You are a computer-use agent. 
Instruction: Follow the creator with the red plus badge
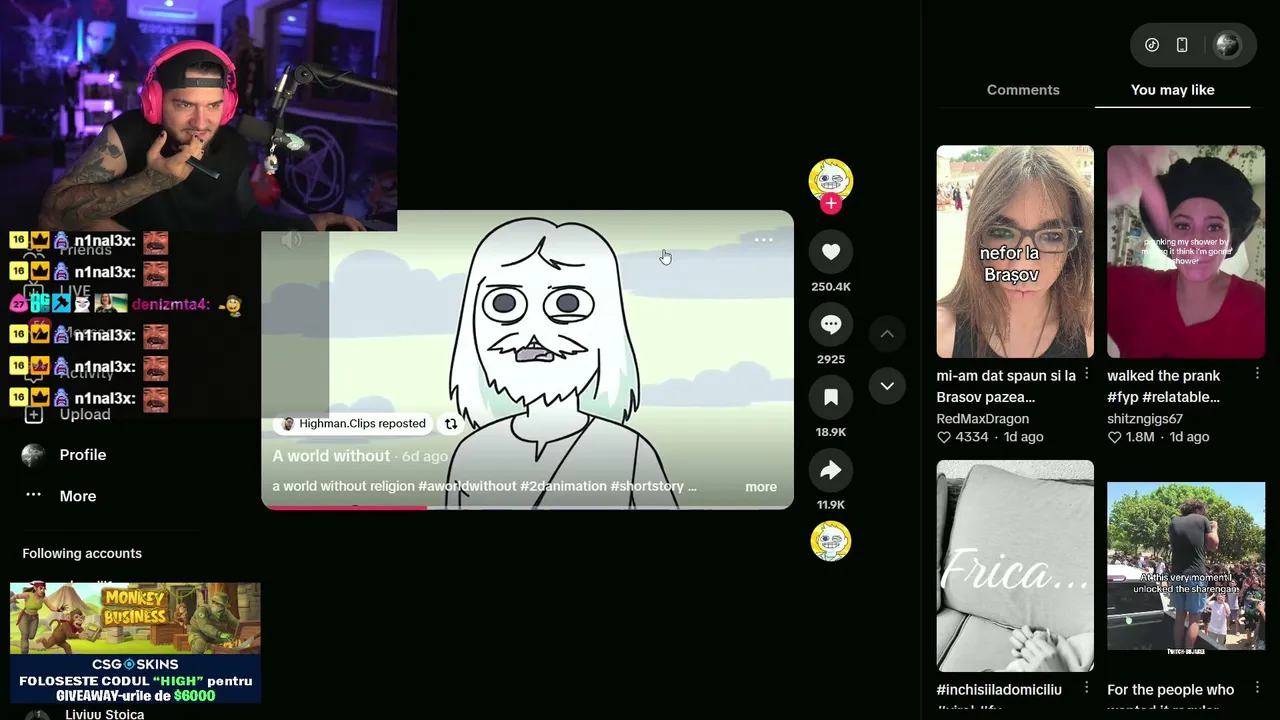point(831,204)
